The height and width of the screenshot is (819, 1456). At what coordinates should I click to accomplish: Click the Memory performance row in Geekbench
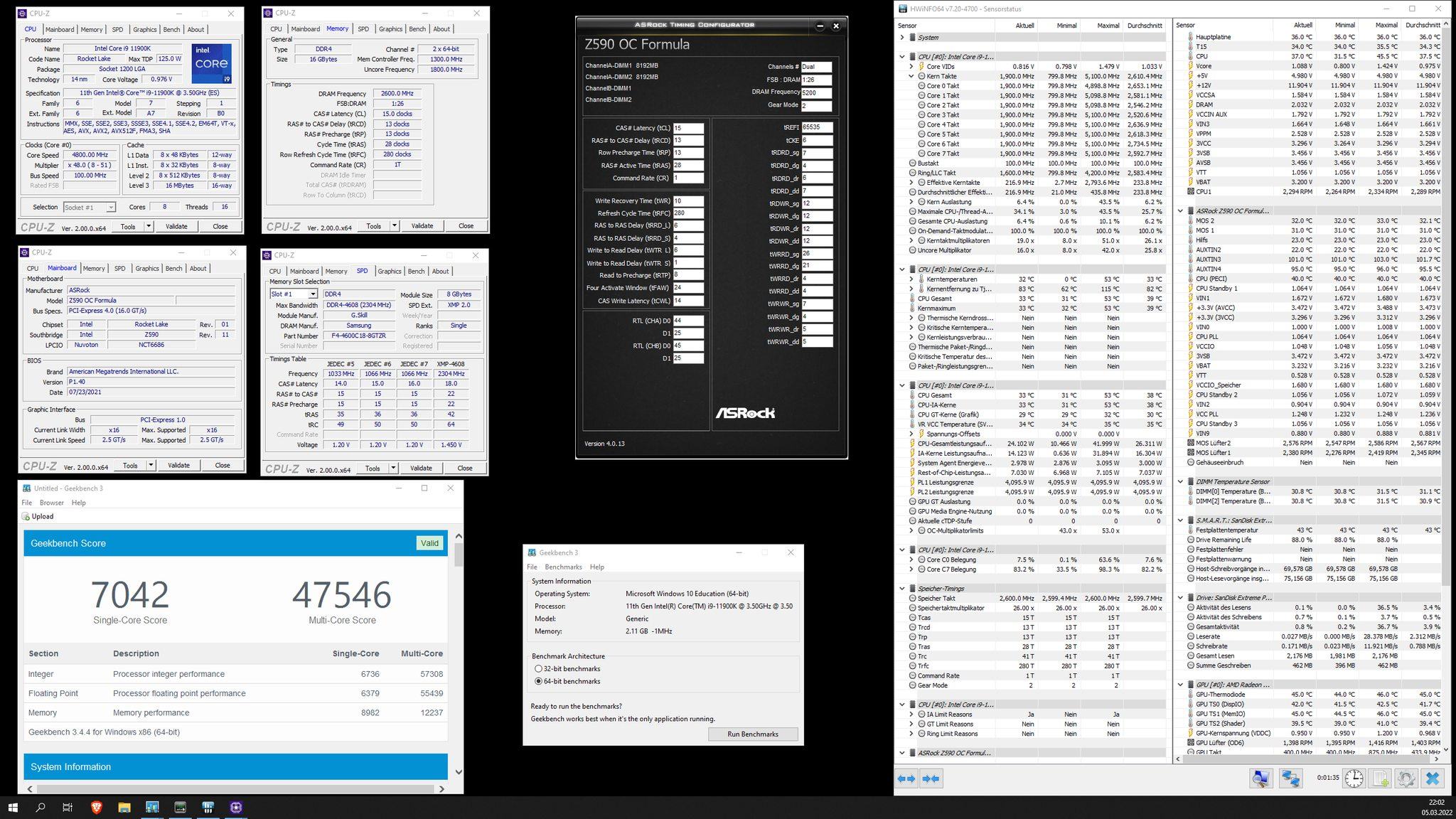coord(236,712)
